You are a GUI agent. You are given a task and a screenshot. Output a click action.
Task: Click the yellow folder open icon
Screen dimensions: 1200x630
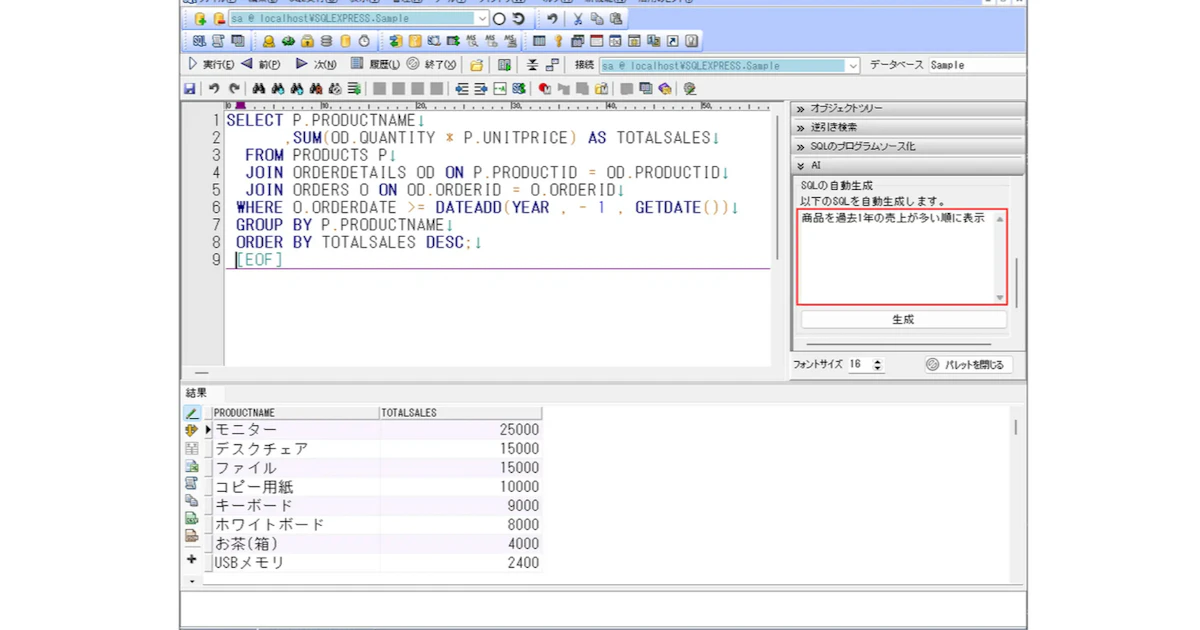click(x=477, y=65)
